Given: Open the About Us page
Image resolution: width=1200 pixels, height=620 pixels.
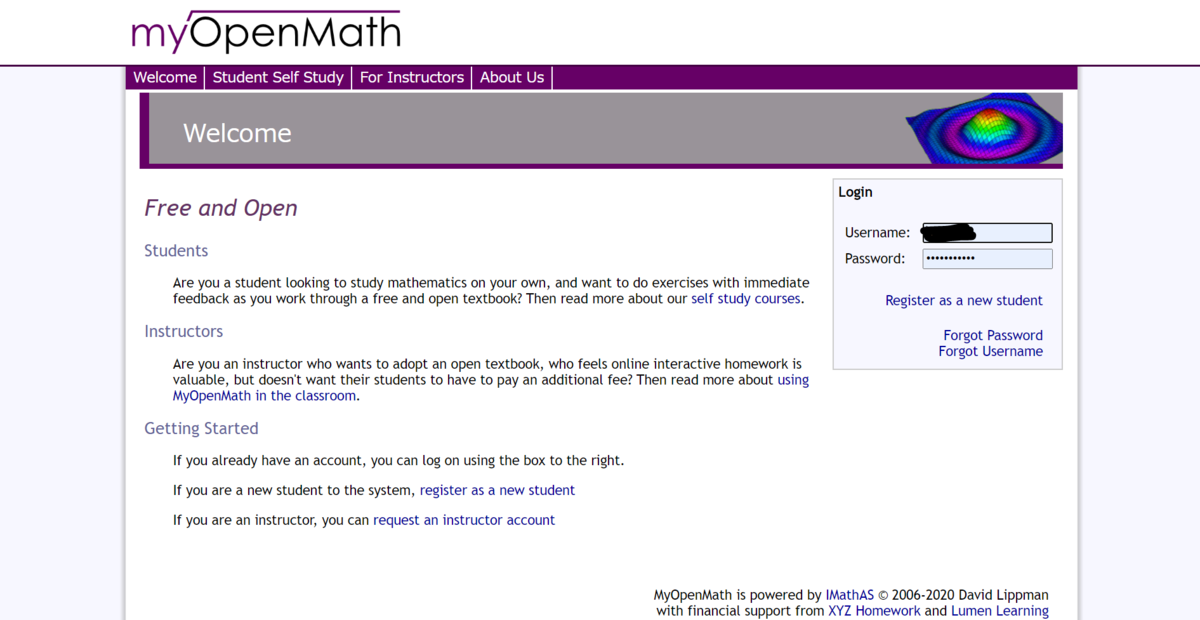Looking at the screenshot, I should coord(511,77).
